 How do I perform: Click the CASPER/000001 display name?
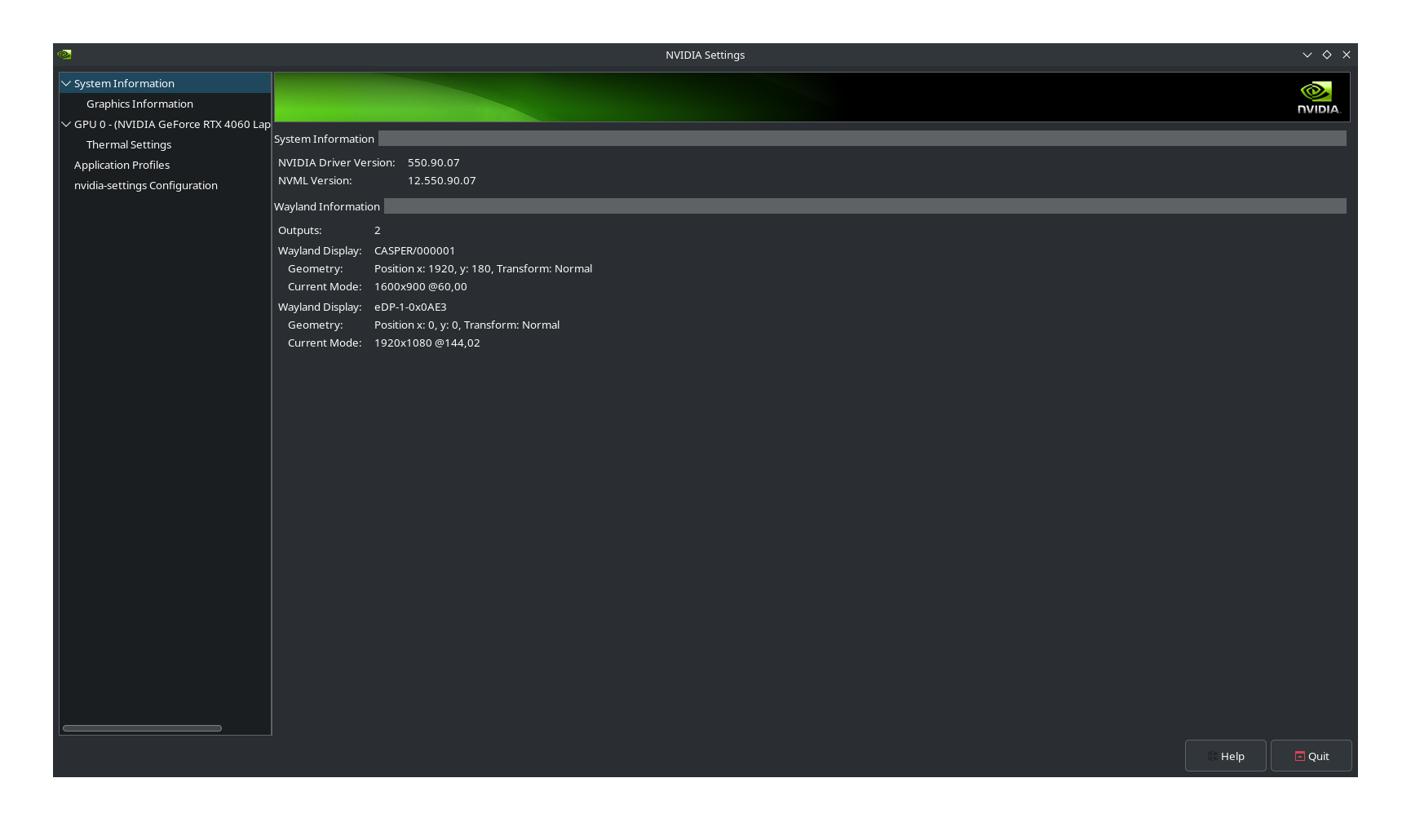click(x=415, y=250)
